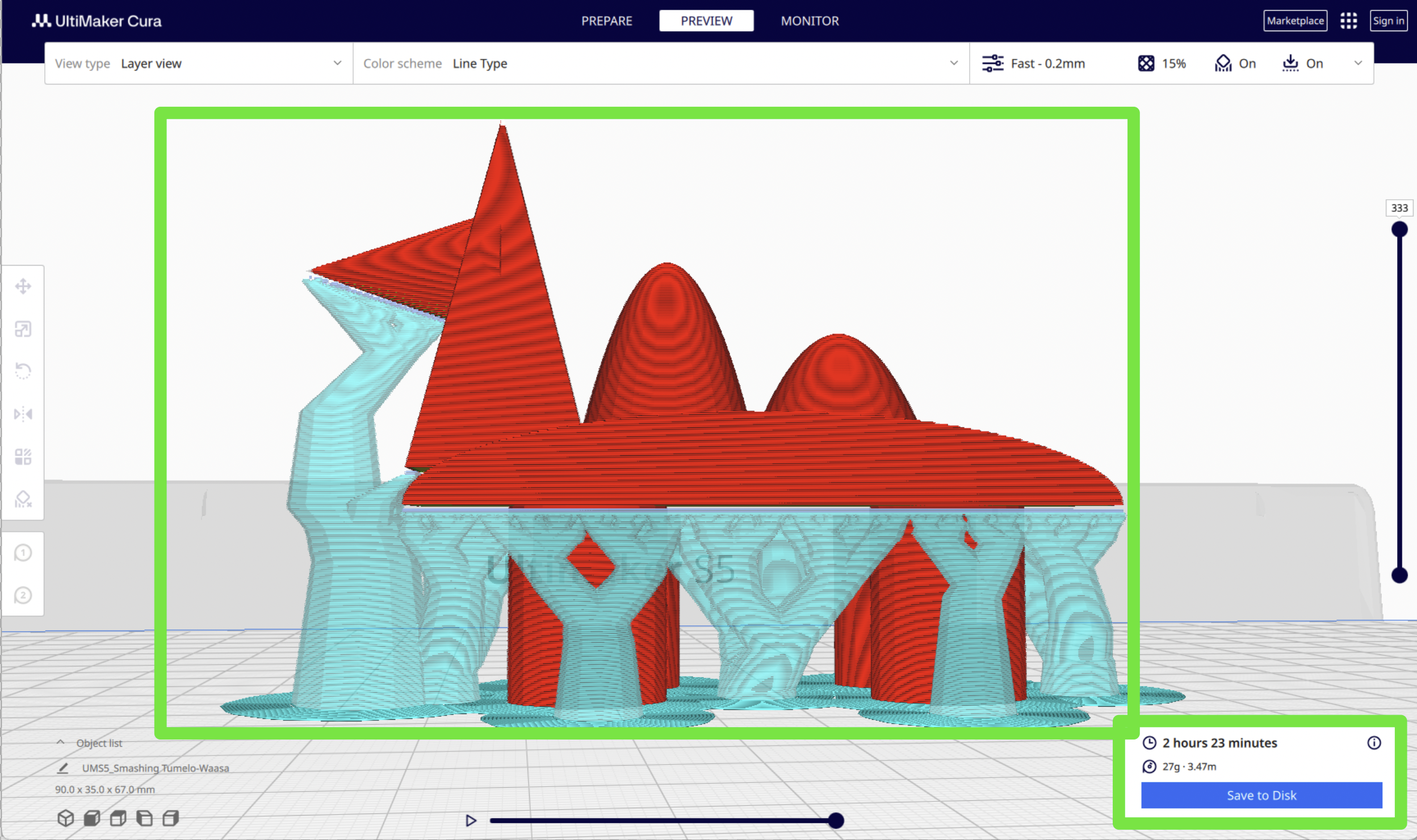
Task: Select the Scale tool icon
Action: pos(23,329)
